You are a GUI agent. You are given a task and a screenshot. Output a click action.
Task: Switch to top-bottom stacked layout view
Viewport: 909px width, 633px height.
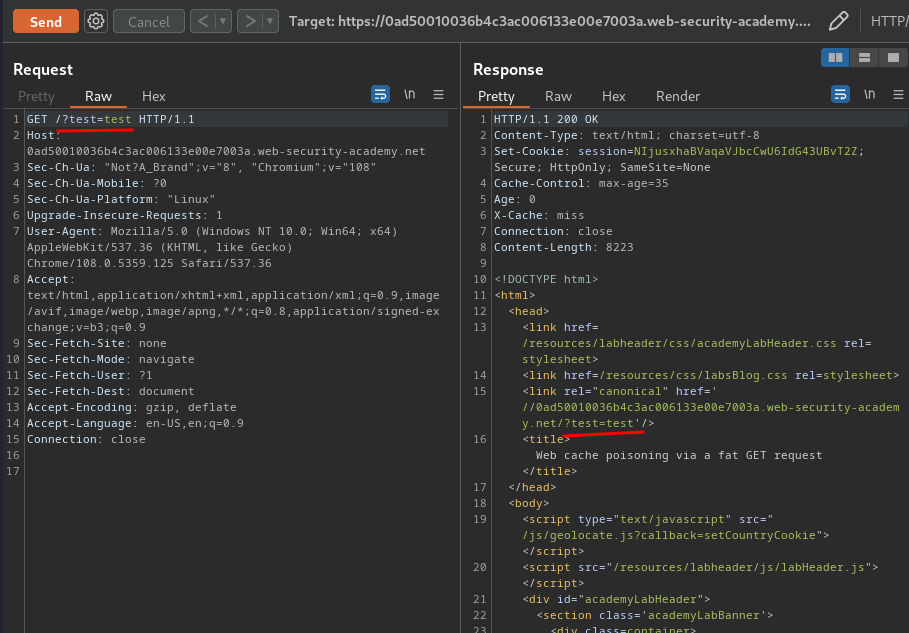(x=864, y=57)
